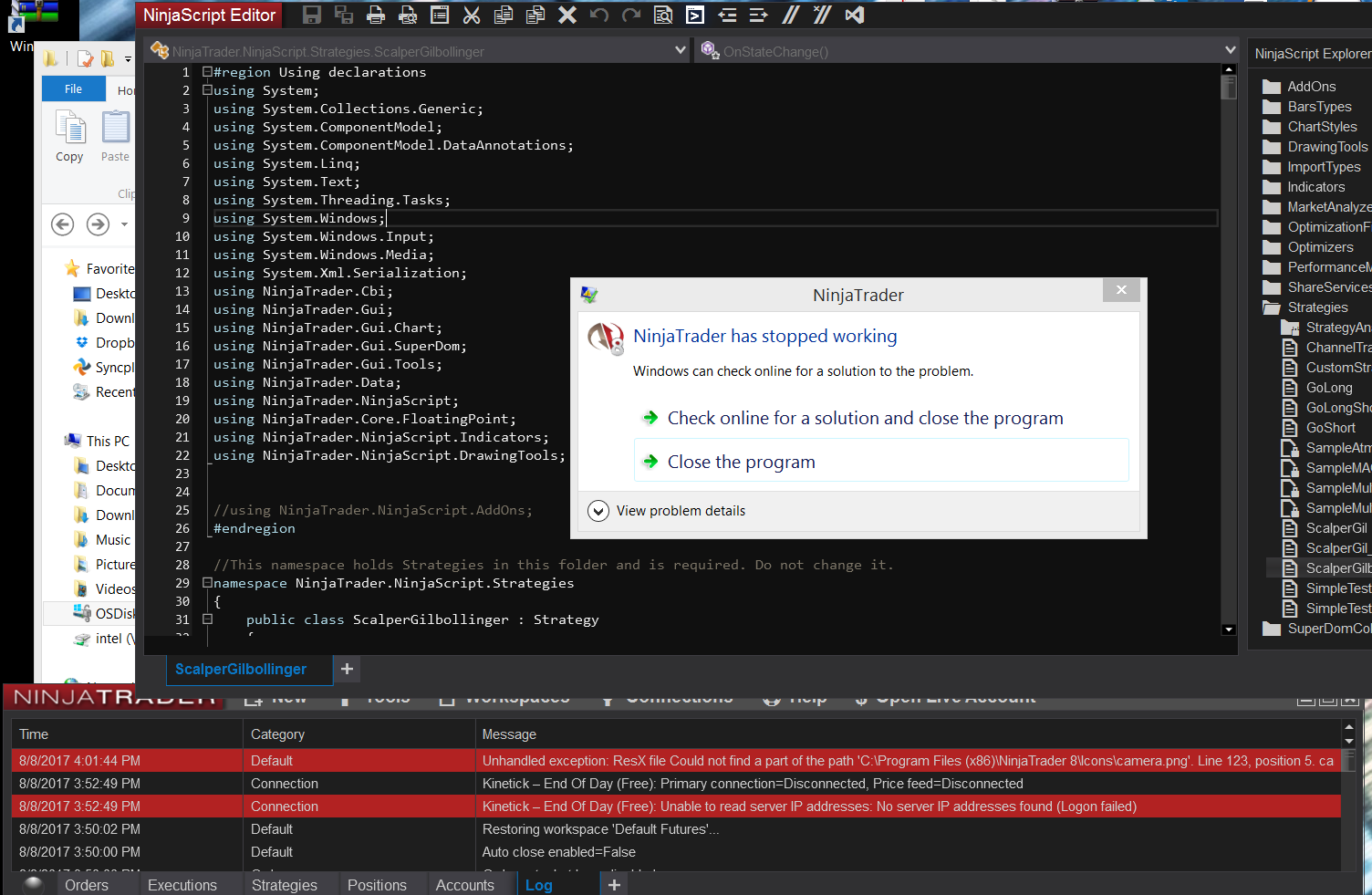Collapse the Using declarations region on line 1
The height and width of the screenshot is (895, 1372).
point(207,72)
